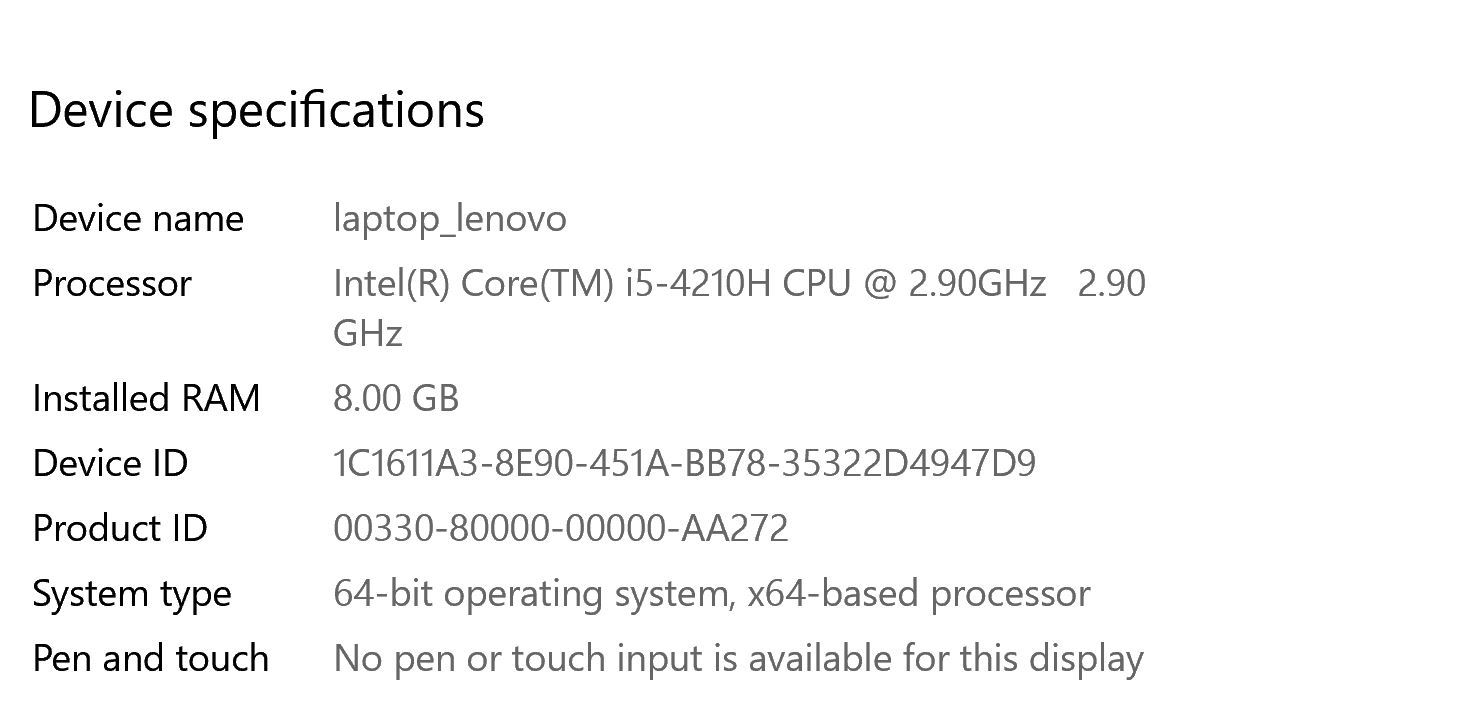
Task: Select the 8.00 GB RAM value
Action: 396,398
